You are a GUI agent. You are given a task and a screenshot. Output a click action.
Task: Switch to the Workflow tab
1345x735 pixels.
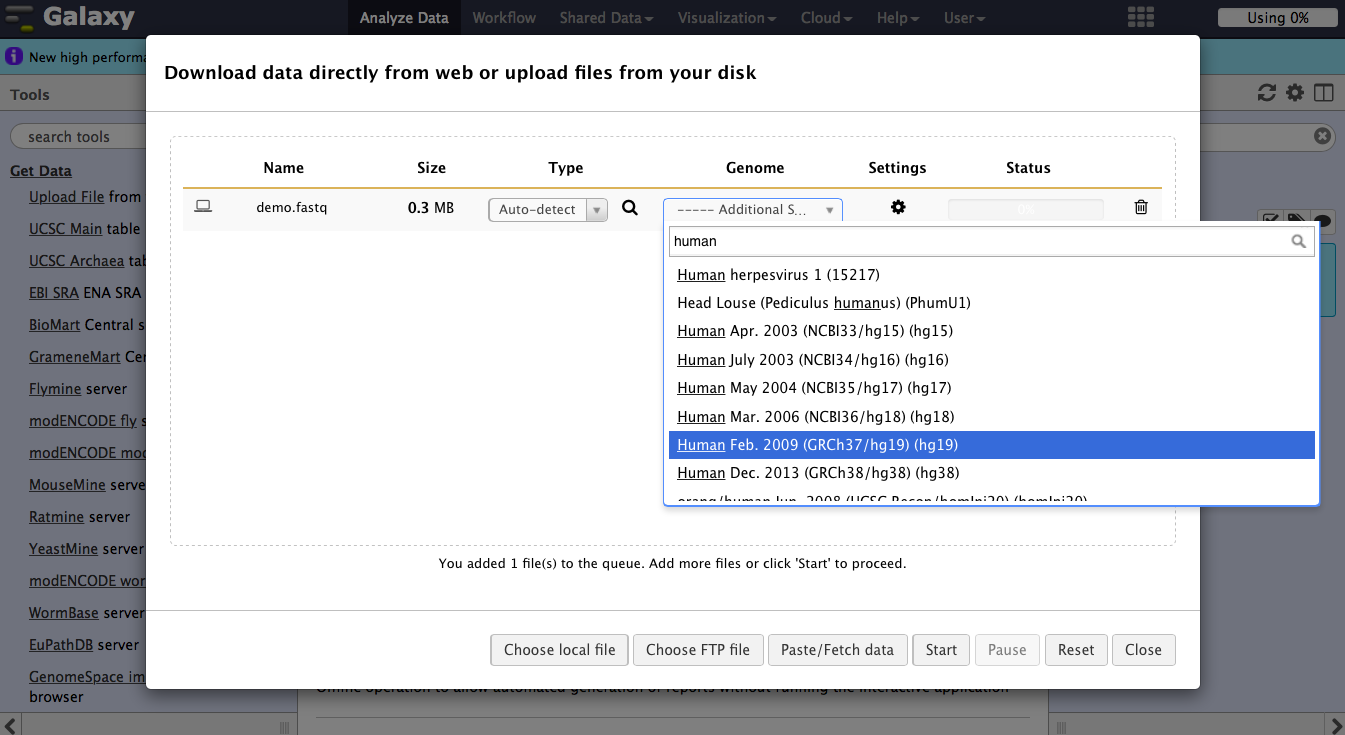pos(504,18)
